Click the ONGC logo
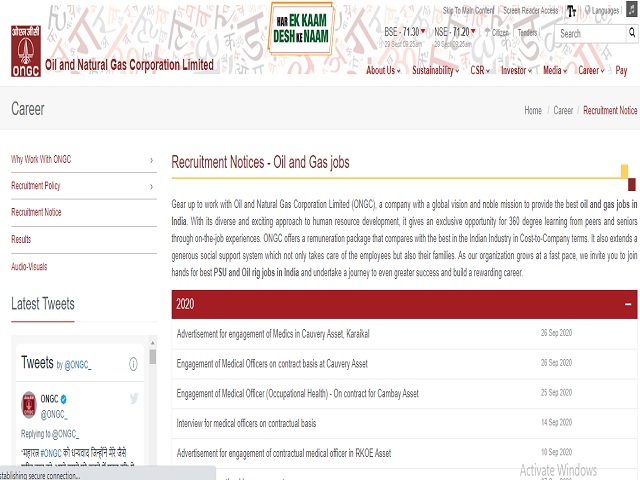 pyautogui.click(x=26, y=51)
